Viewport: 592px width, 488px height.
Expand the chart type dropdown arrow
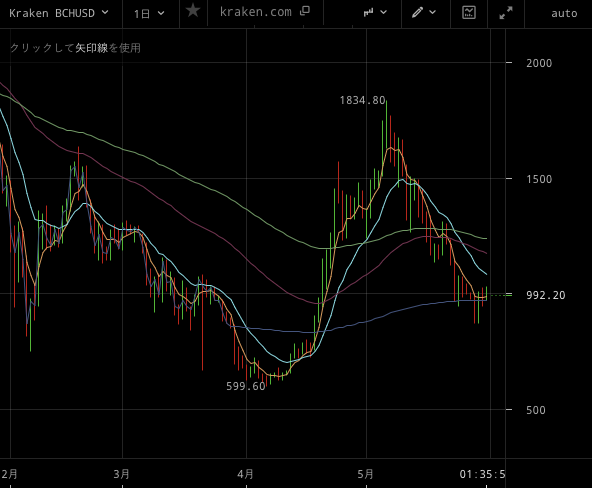(x=384, y=12)
